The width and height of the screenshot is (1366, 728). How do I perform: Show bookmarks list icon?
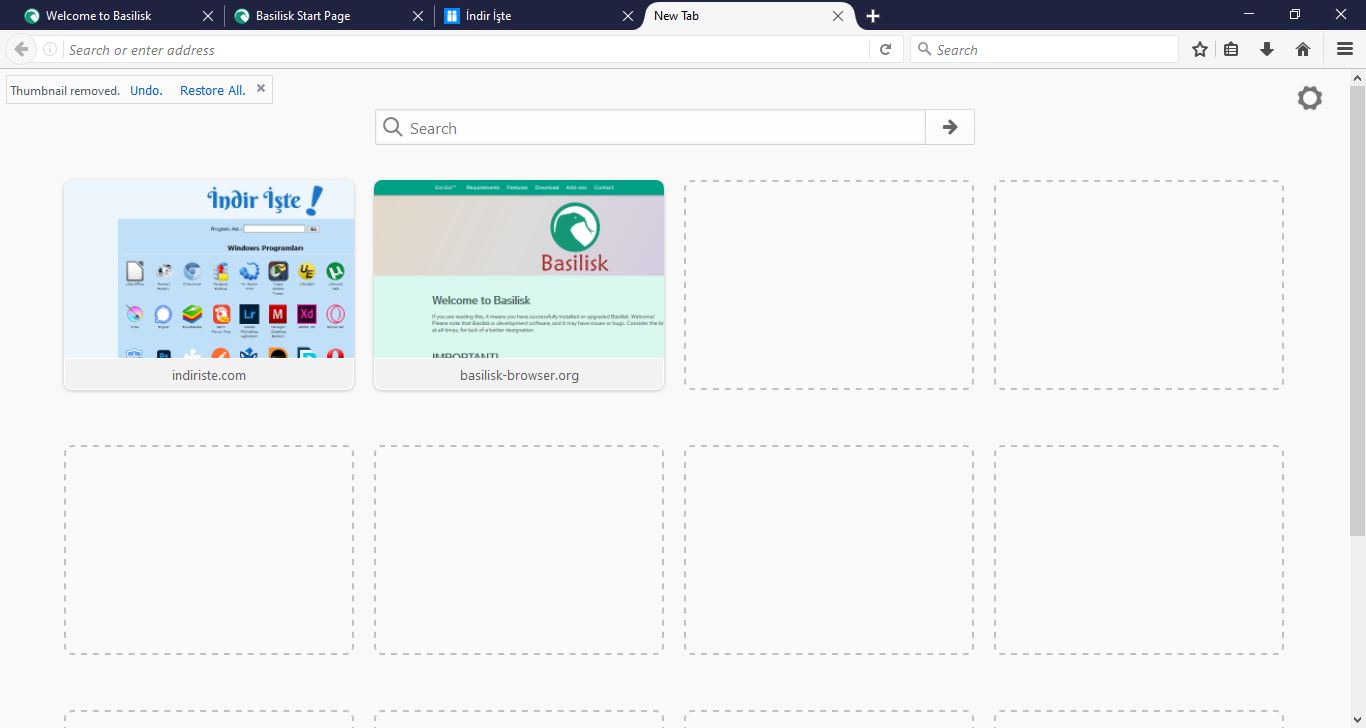(x=1231, y=49)
